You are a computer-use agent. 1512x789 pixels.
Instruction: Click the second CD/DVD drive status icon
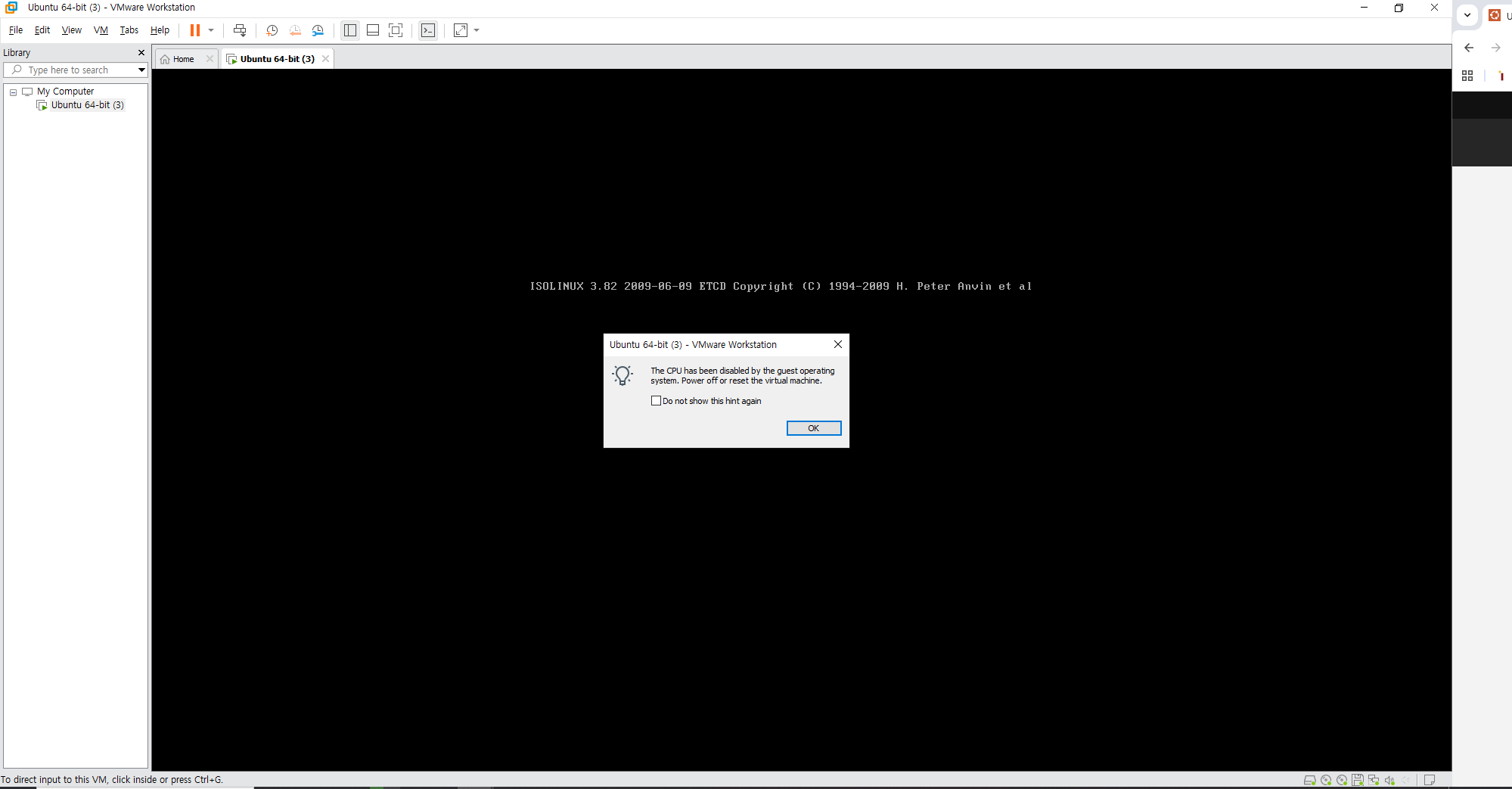[x=1342, y=780]
